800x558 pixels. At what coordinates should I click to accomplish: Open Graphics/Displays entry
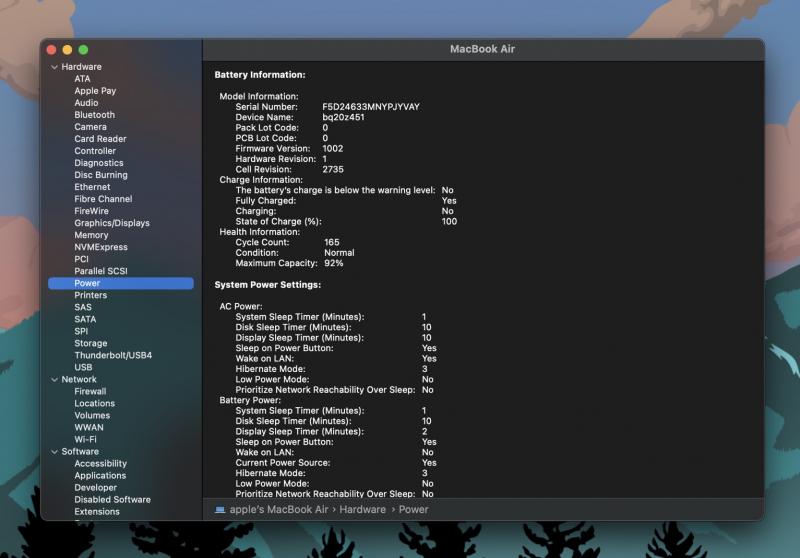(x=112, y=223)
